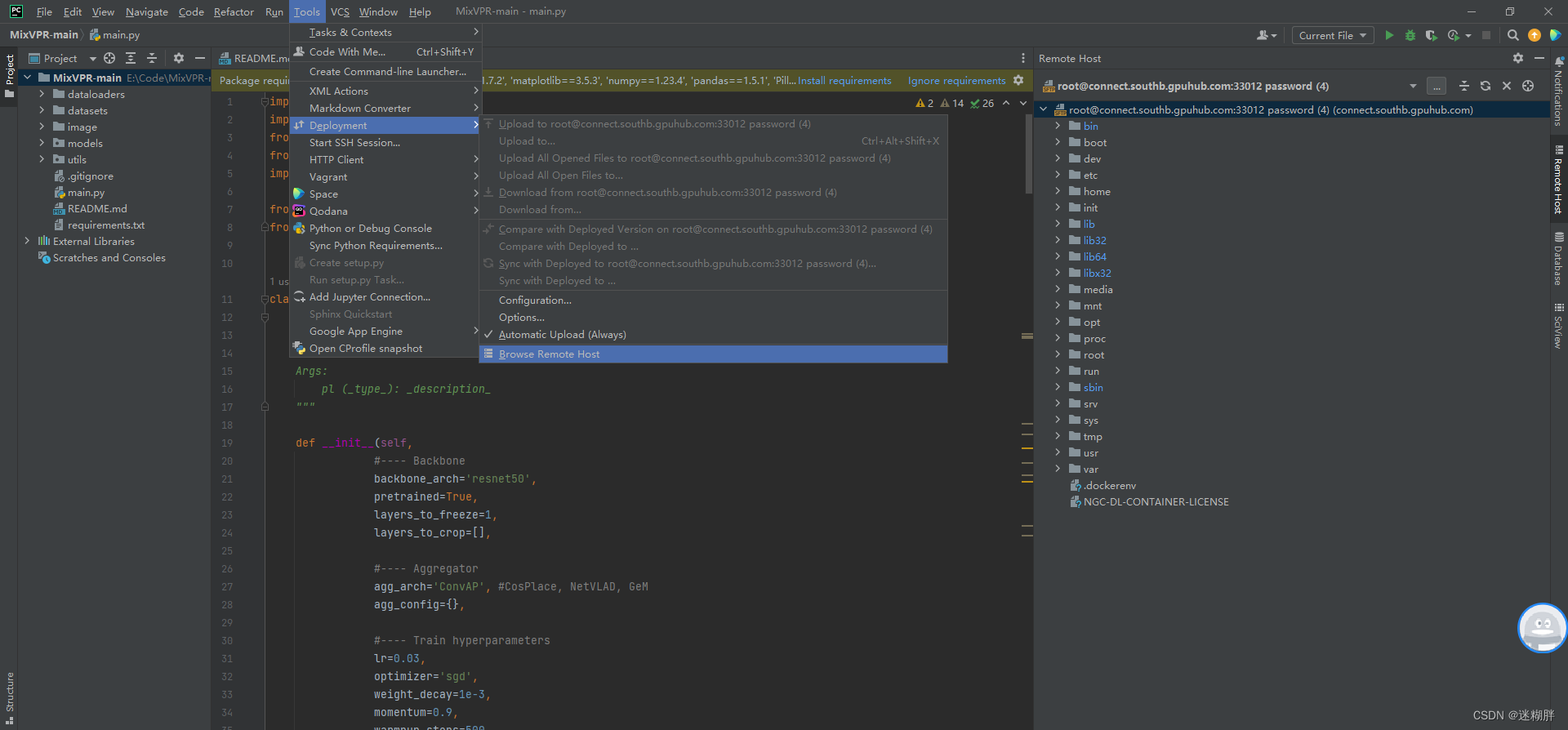Click the editor vertical scrollbar thumb
This screenshot has height=730, width=1568.
[x=1028, y=154]
